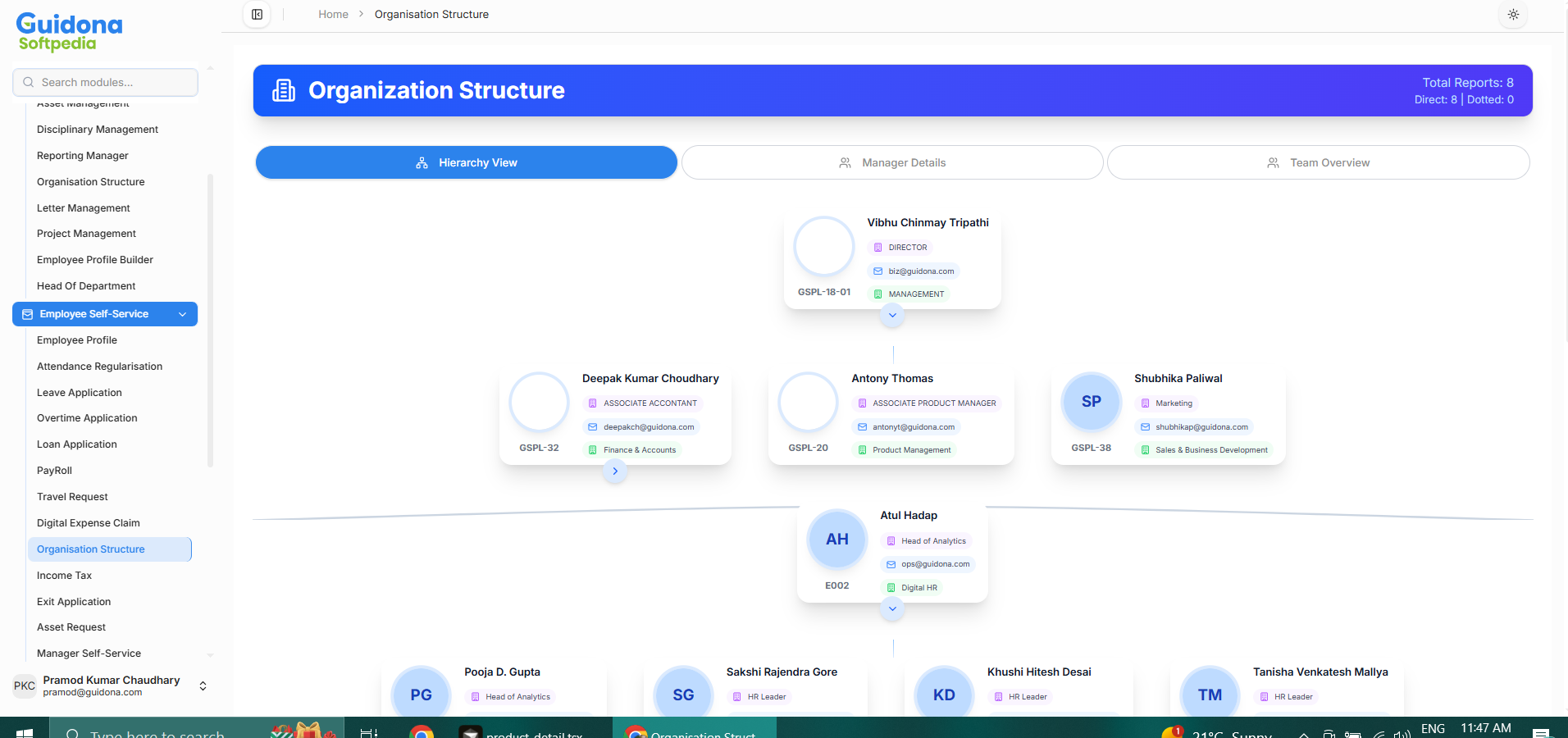1568x738 pixels.
Task: Open the Guidona Softpedia logo
Action: pos(69,30)
